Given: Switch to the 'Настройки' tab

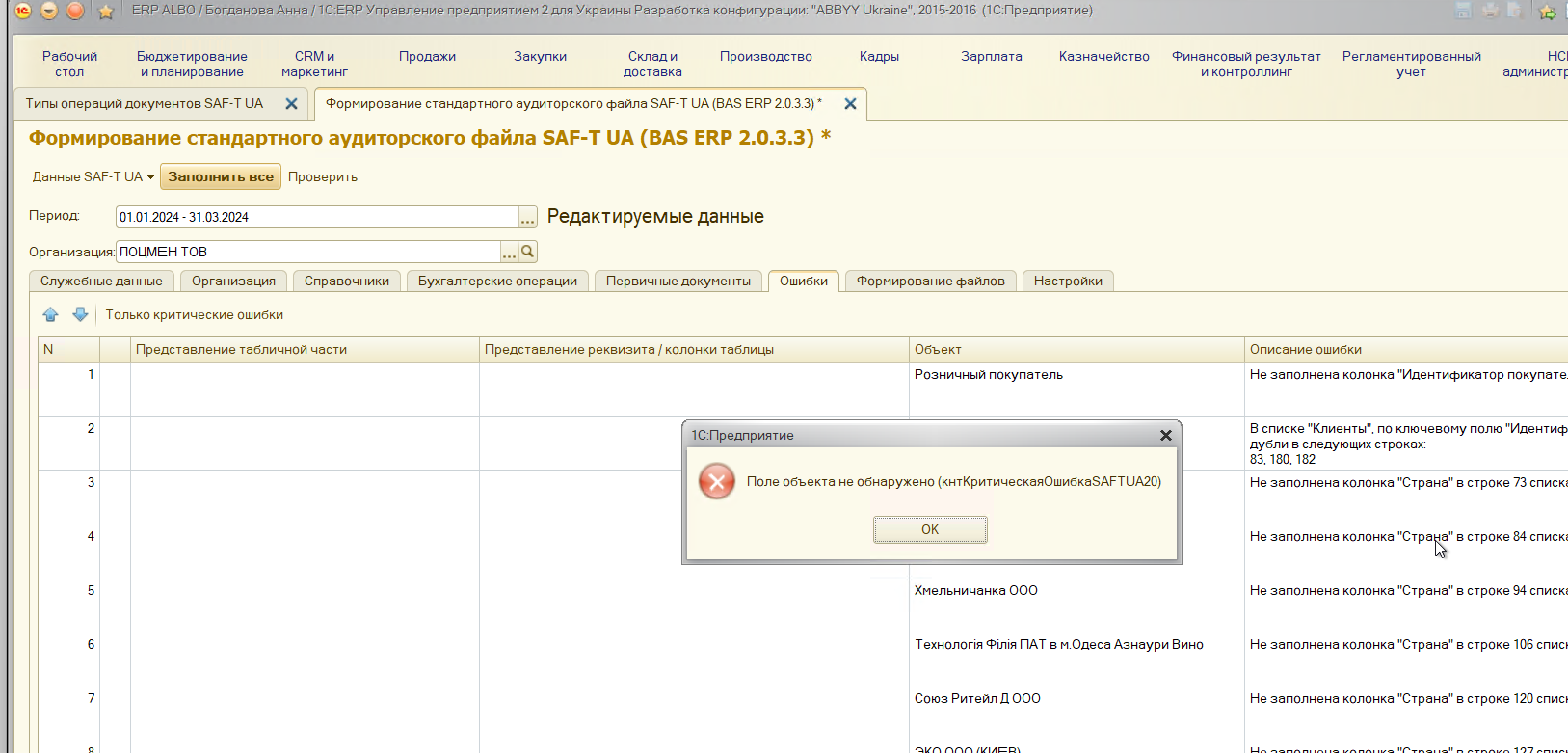Looking at the screenshot, I should coord(1068,281).
